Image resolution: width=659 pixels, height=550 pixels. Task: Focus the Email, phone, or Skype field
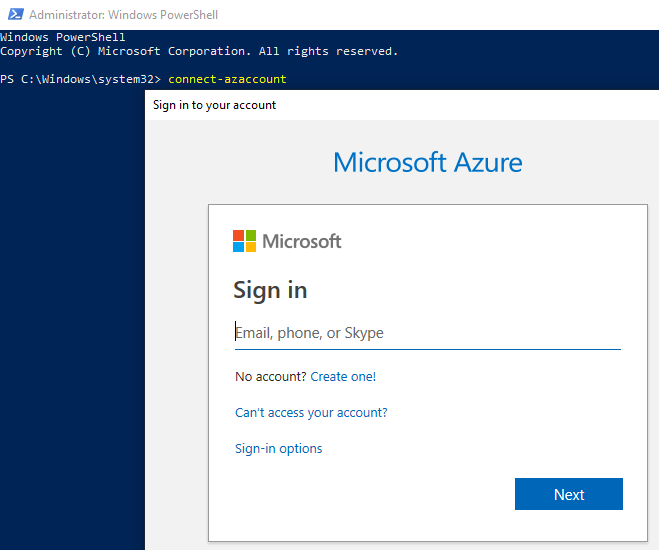pos(427,333)
